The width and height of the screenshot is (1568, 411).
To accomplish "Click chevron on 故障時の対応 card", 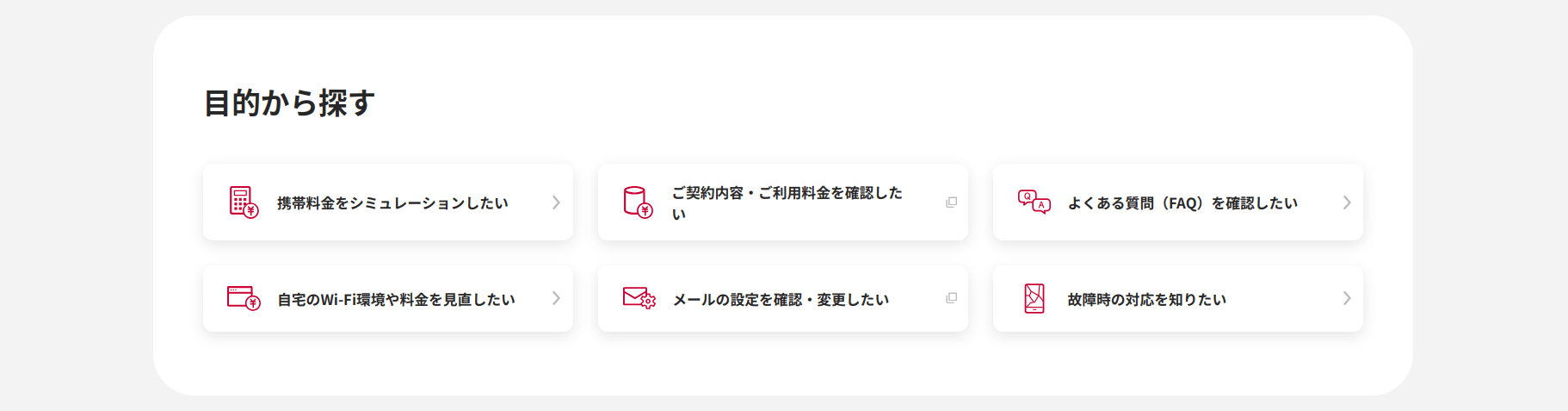I will [x=1347, y=298].
